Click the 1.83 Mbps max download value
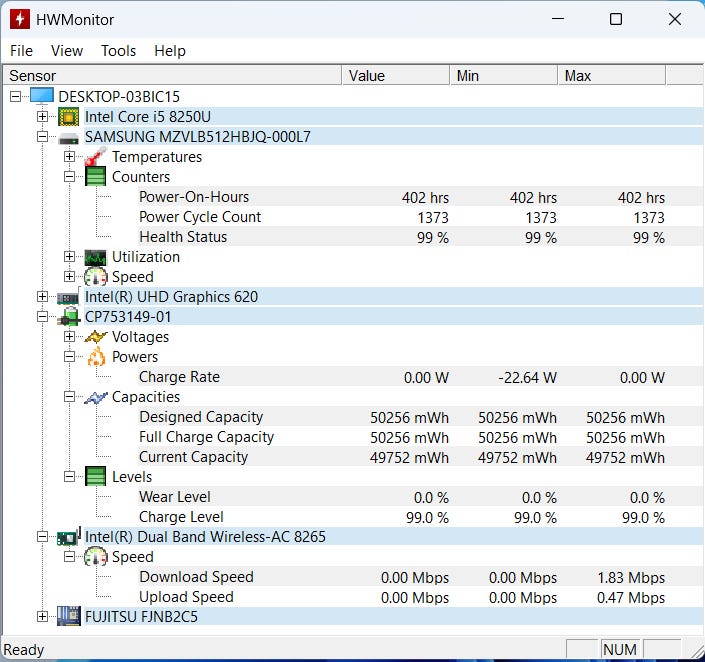Image resolution: width=705 pixels, height=662 pixels. [631, 577]
